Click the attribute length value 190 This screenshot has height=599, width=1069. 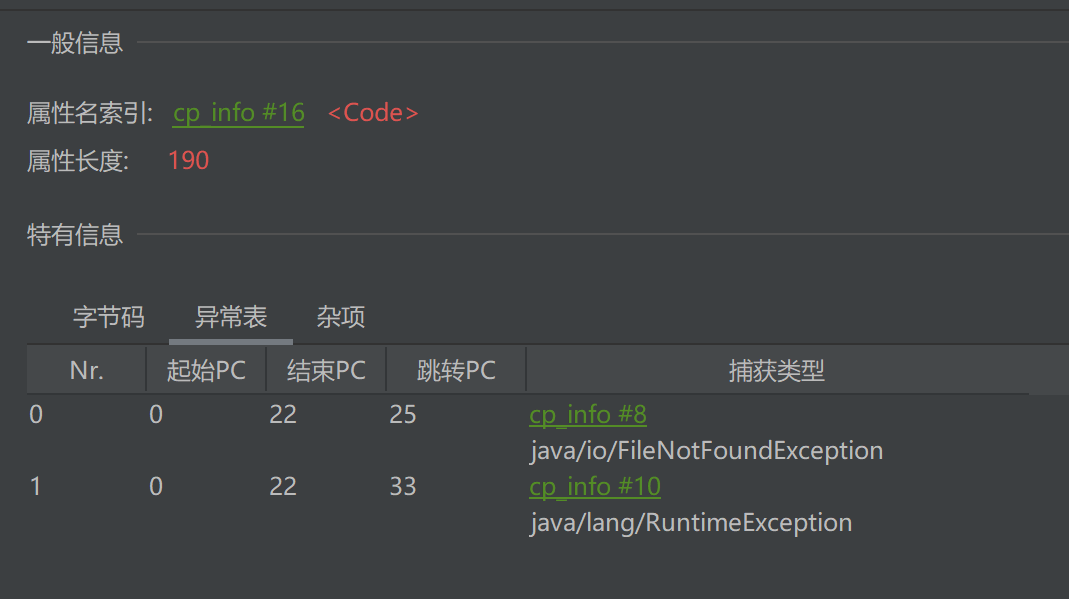(x=188, y=161)
